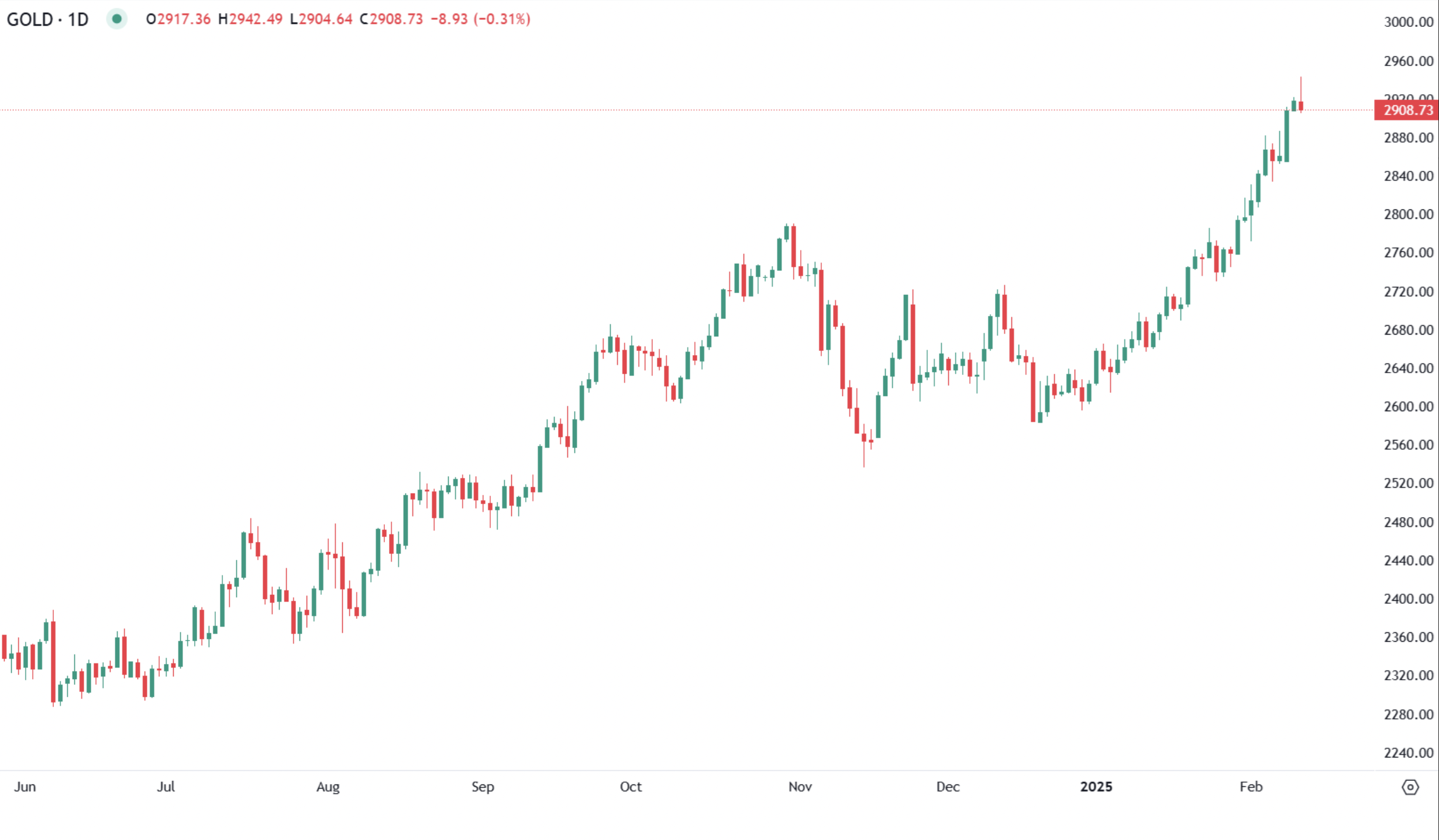Click the 3000.00 price axis label

1408,22
